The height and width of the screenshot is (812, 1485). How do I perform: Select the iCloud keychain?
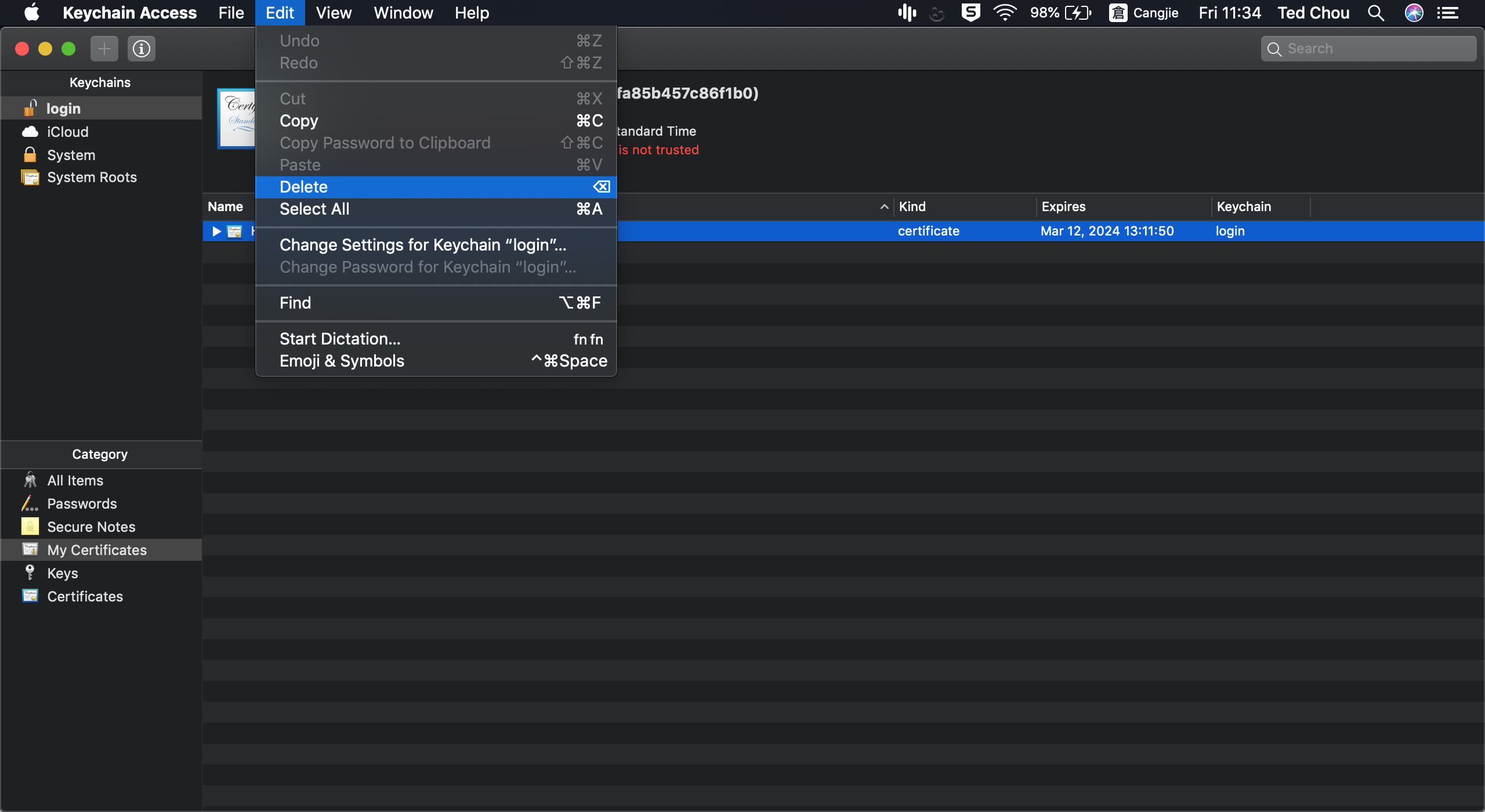[102, 132]
